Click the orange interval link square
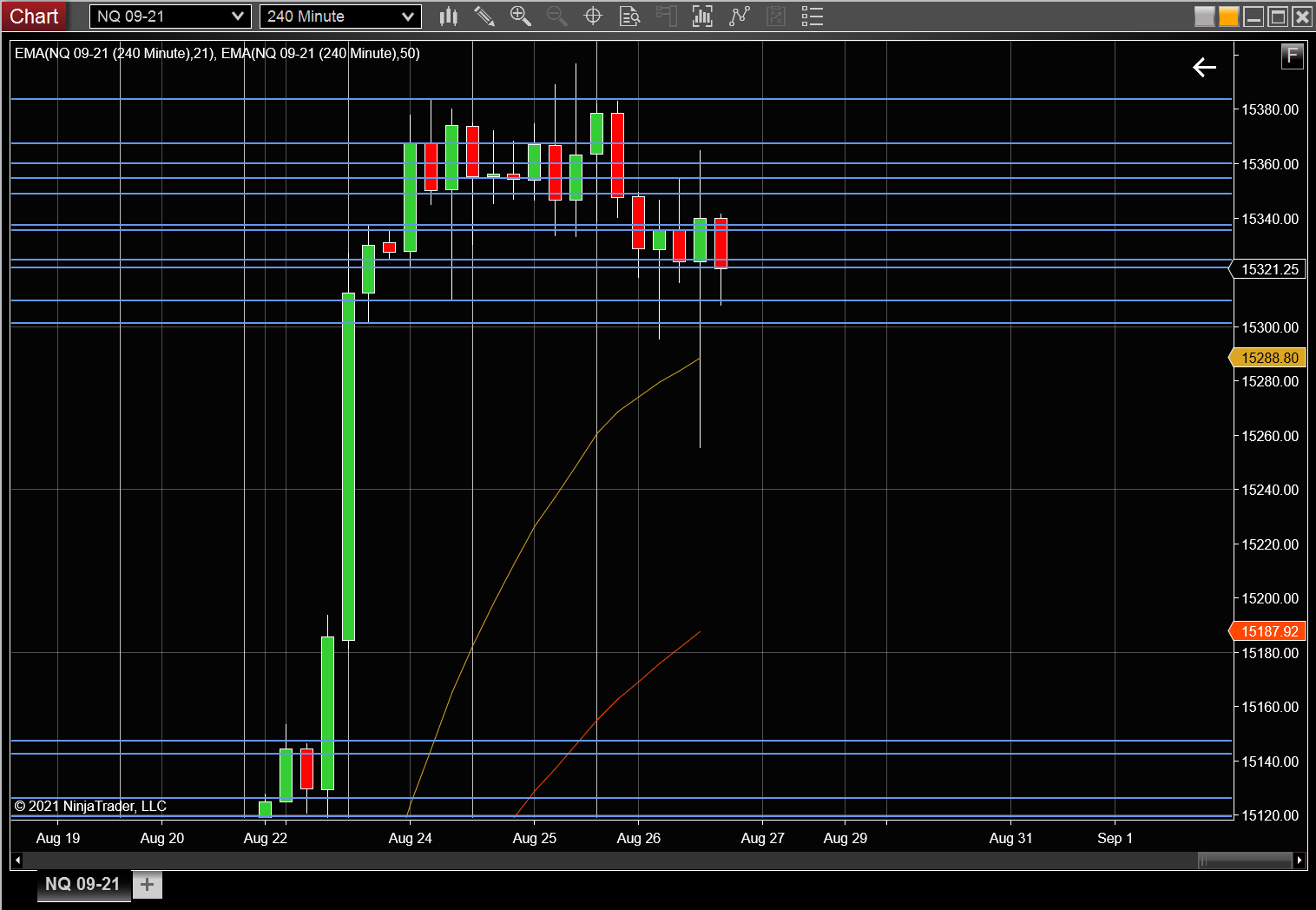The height and width of the screenshot is (910, 1316). (x=1228, y=16)
